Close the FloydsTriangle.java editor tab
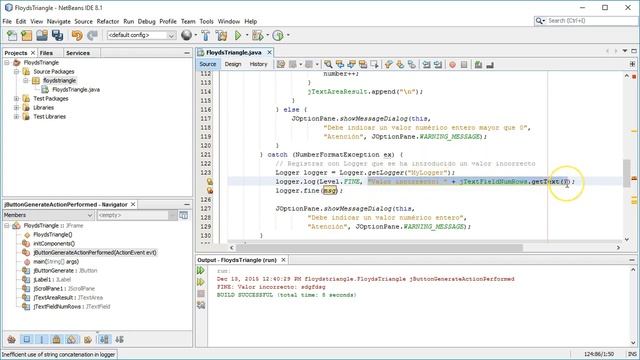 tap(269, 52)
